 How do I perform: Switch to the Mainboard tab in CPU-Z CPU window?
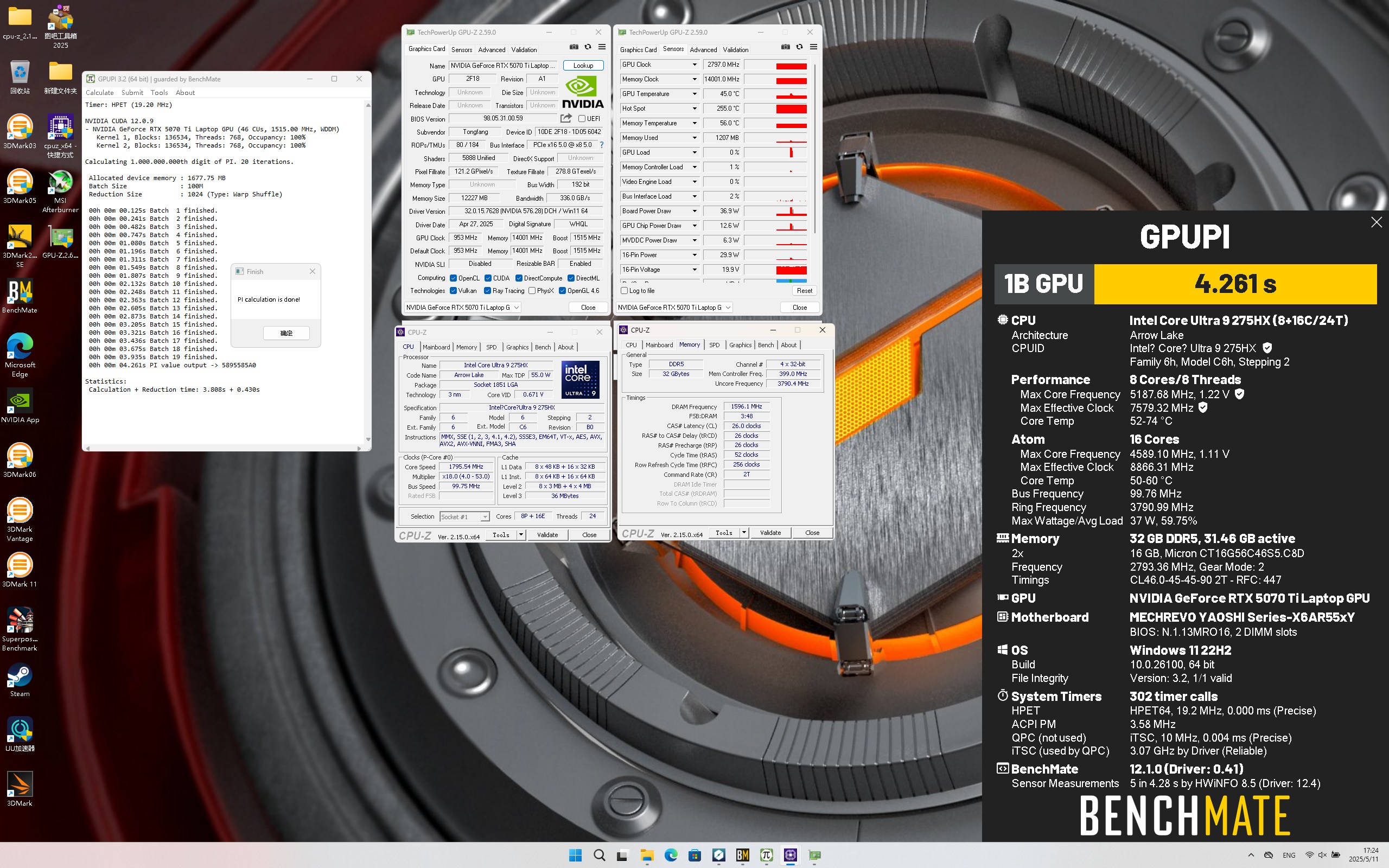[x=436, y=347]
